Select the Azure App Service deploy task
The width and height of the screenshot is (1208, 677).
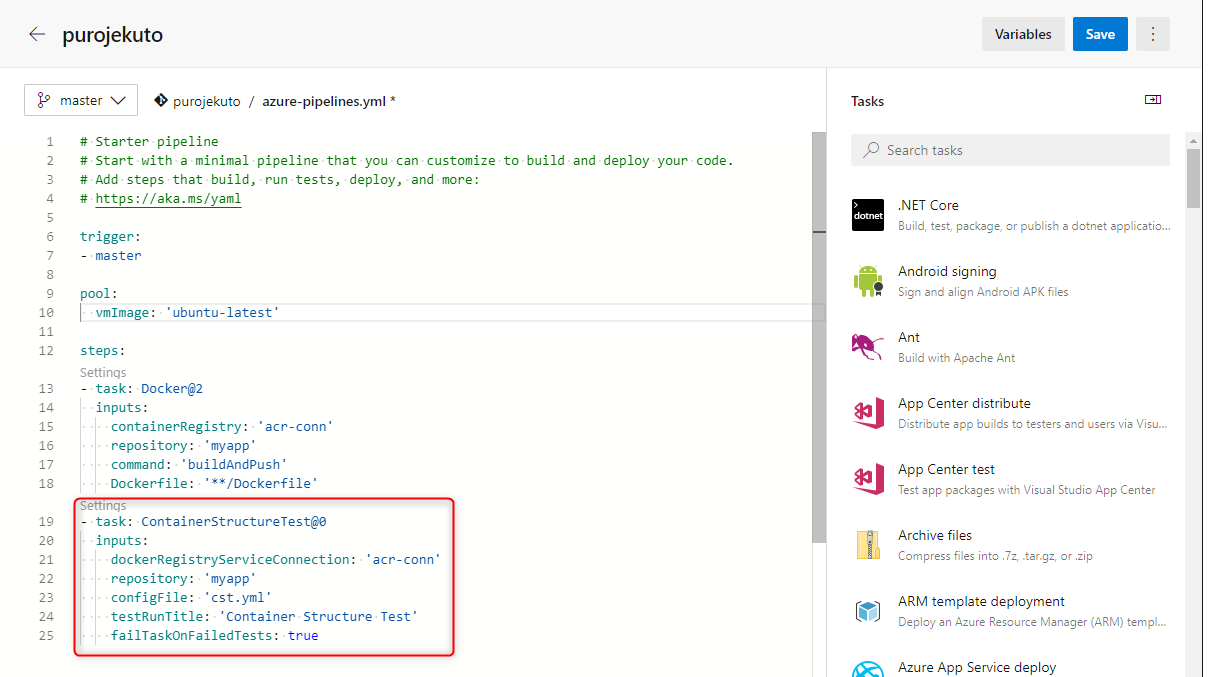point(1010,667)
